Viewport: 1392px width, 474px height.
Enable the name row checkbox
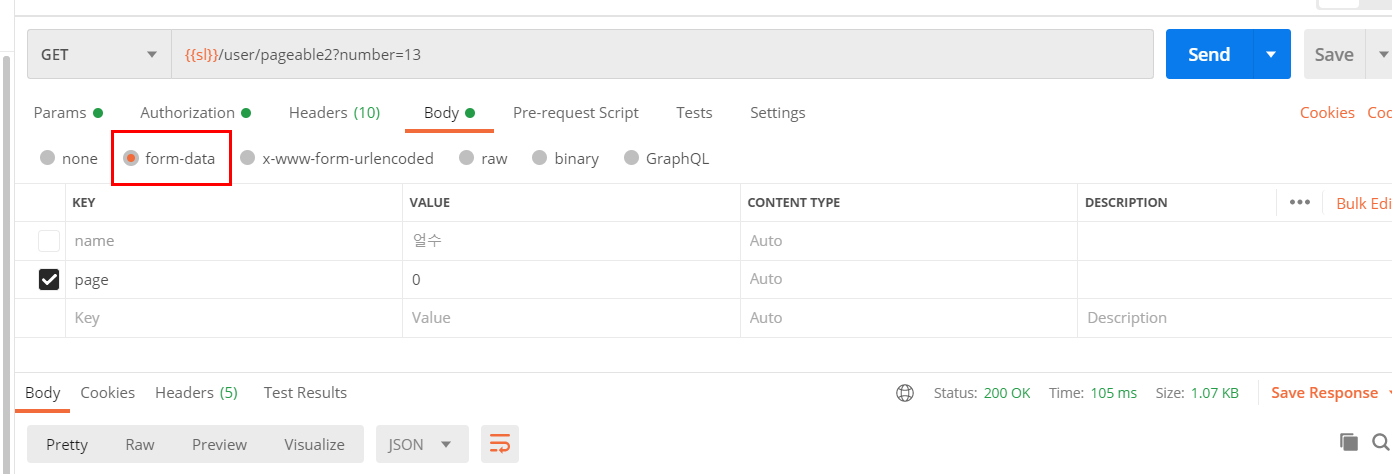click(48, 241)
